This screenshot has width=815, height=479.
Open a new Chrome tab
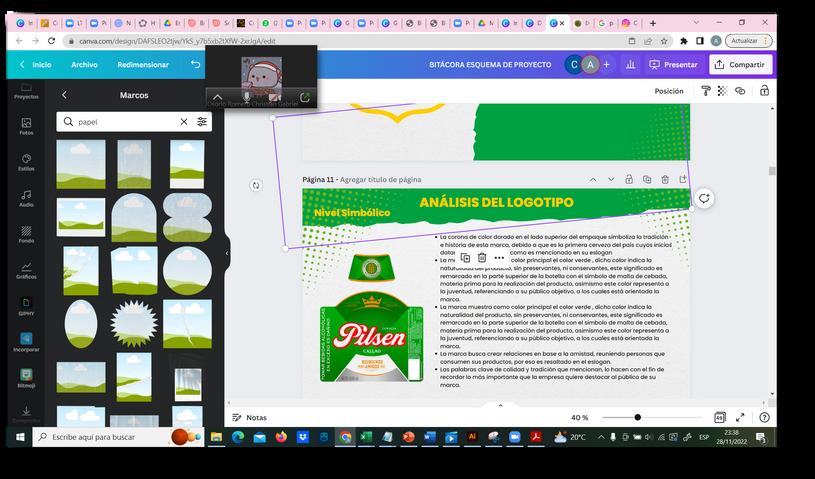tap(653, 23)
